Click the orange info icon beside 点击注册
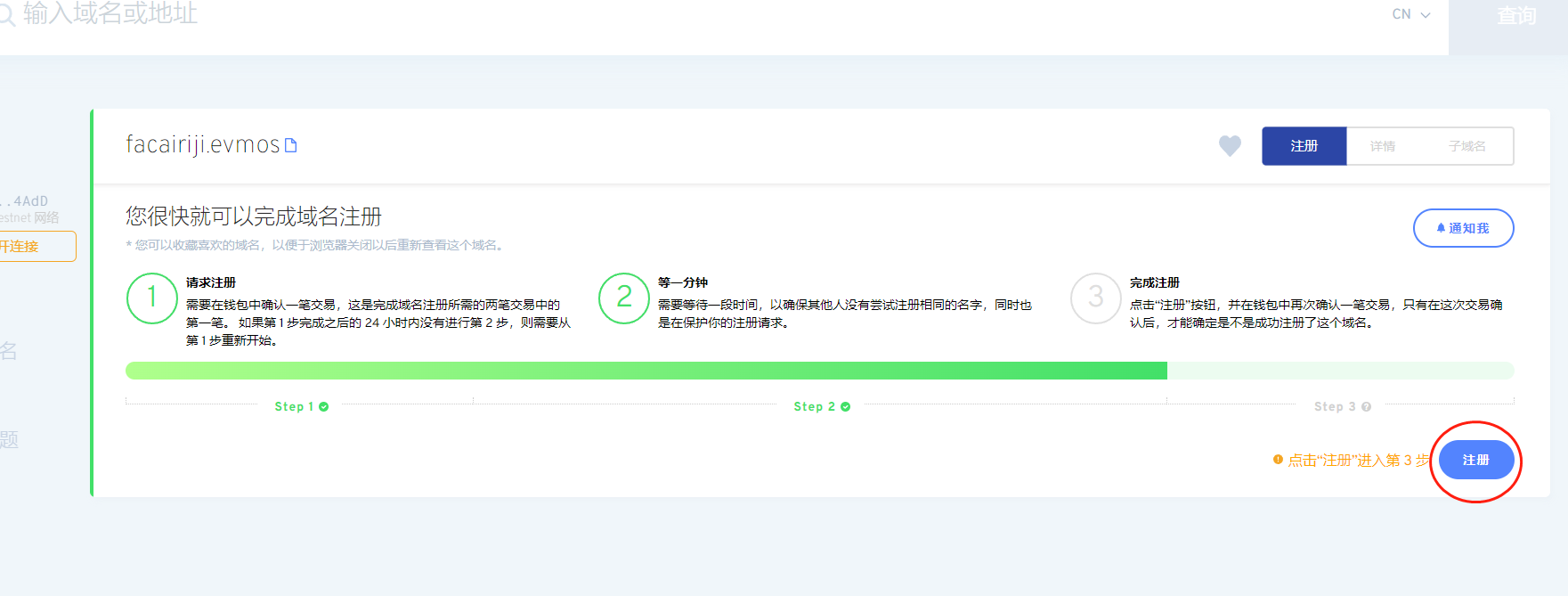The height and width of the screenshot is (596, 1568). (1278, 460)
